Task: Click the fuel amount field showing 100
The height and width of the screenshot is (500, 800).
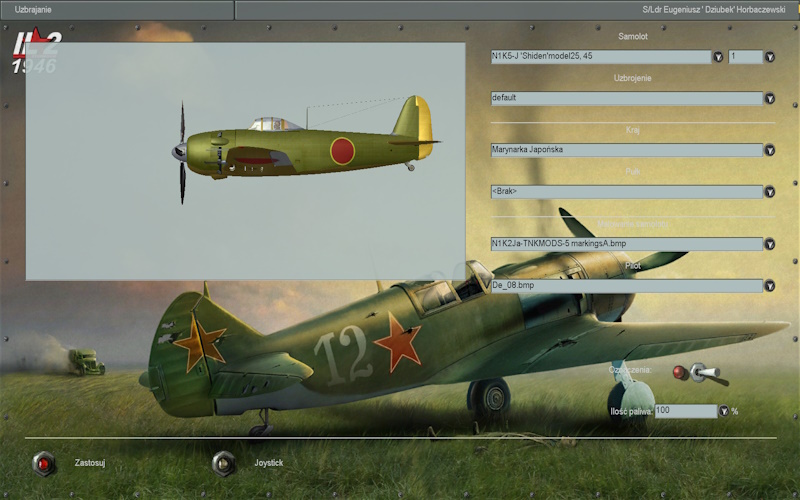Action: click(x=686, y=411)
